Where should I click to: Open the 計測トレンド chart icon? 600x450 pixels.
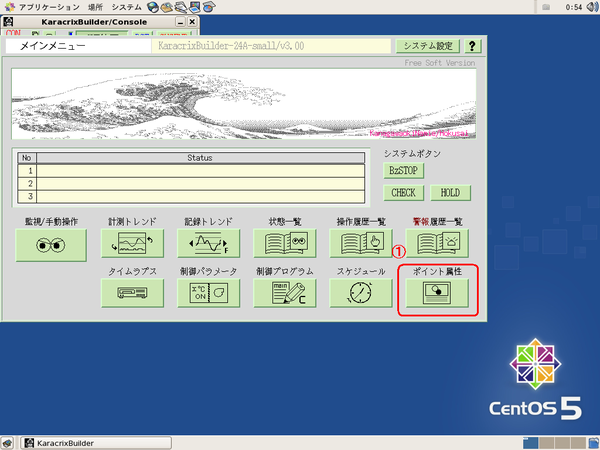(x=132, y=243)
